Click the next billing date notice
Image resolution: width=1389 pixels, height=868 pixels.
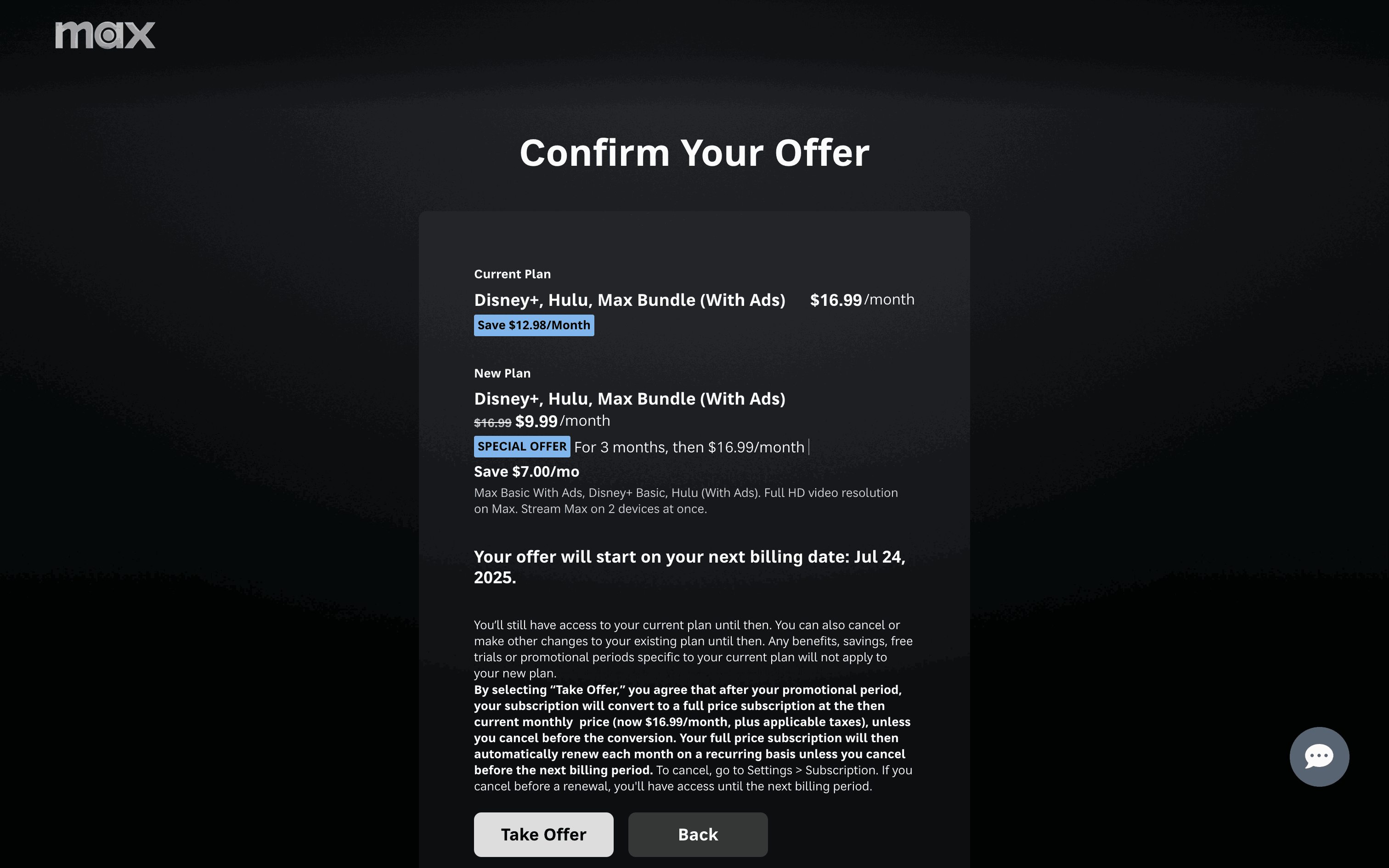689,567
